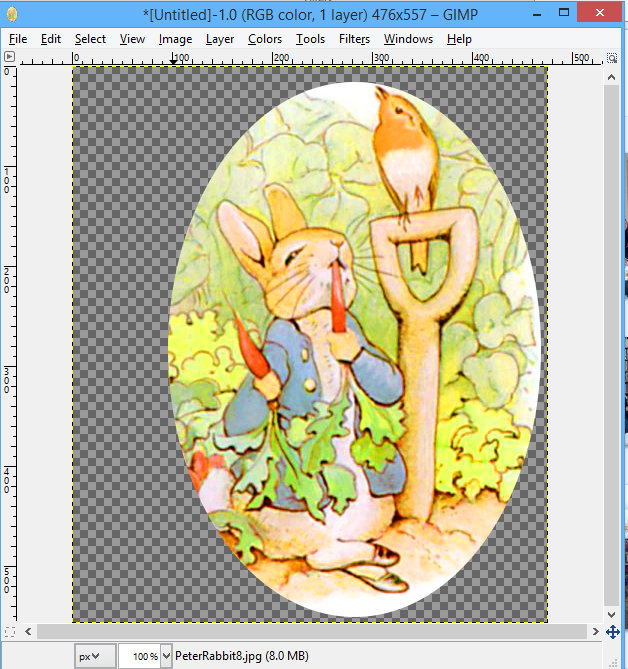628x669 pixels.
Task: Close the GIMP window
Action: 599,13
